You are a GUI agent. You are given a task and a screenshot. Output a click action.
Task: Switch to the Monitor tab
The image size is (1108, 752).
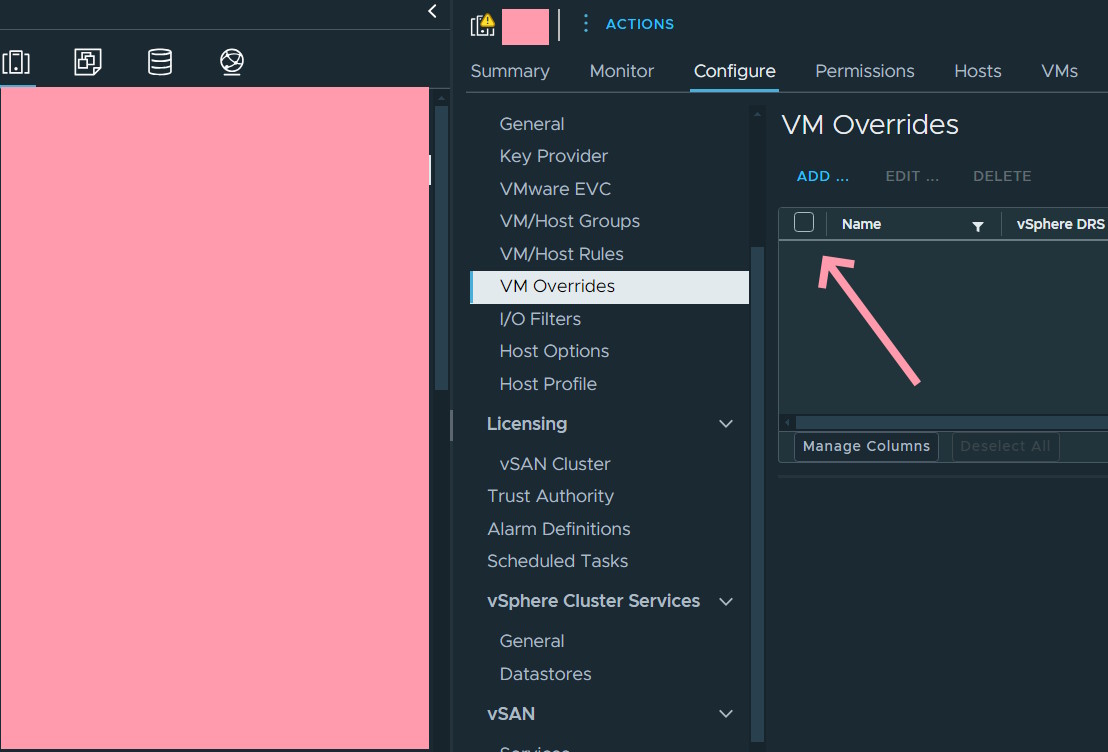pyautogui.click(x=621, y=71)
